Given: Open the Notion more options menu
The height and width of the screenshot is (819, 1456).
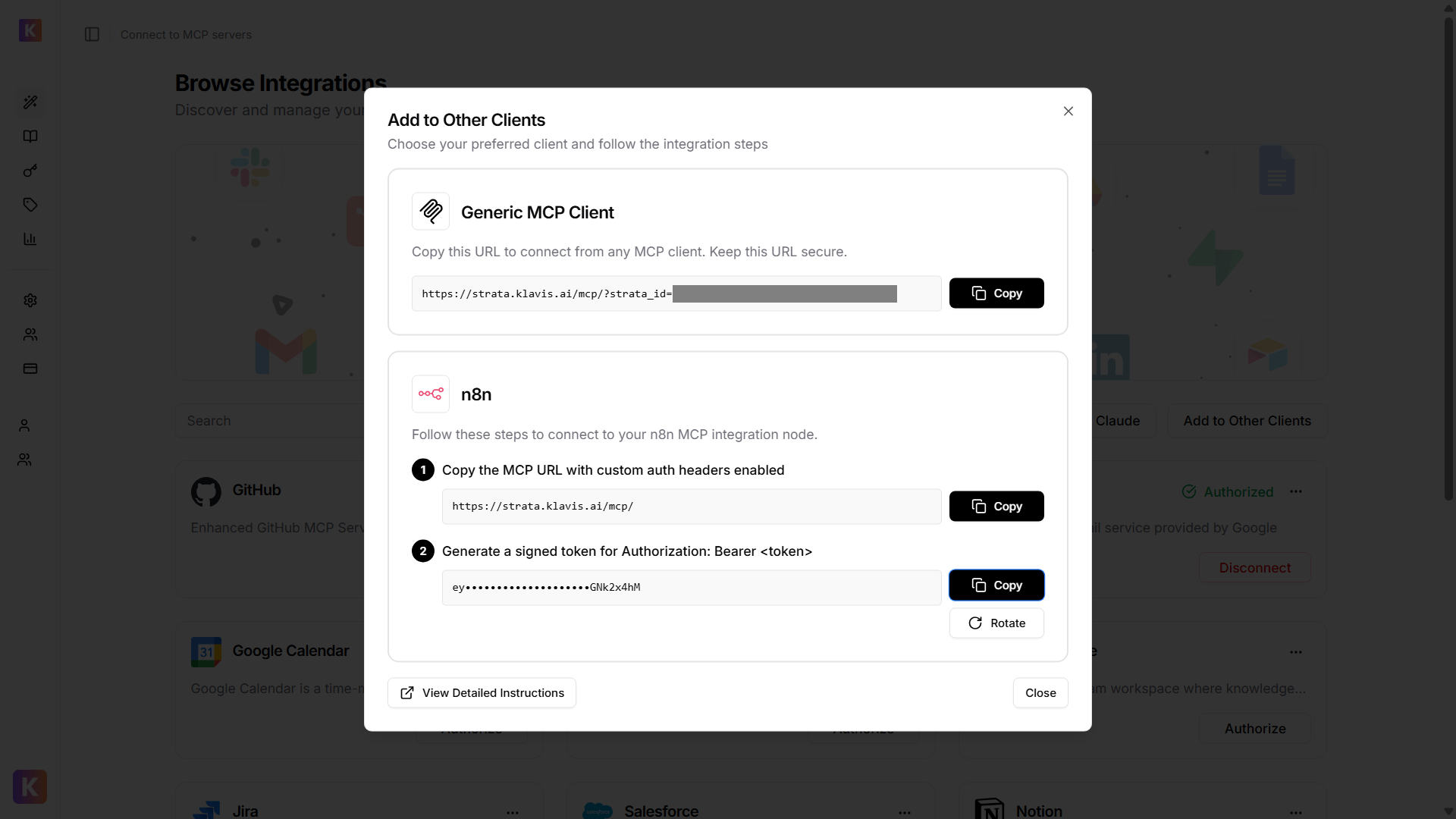Looking at the screenshot, I should (1296, 812).
